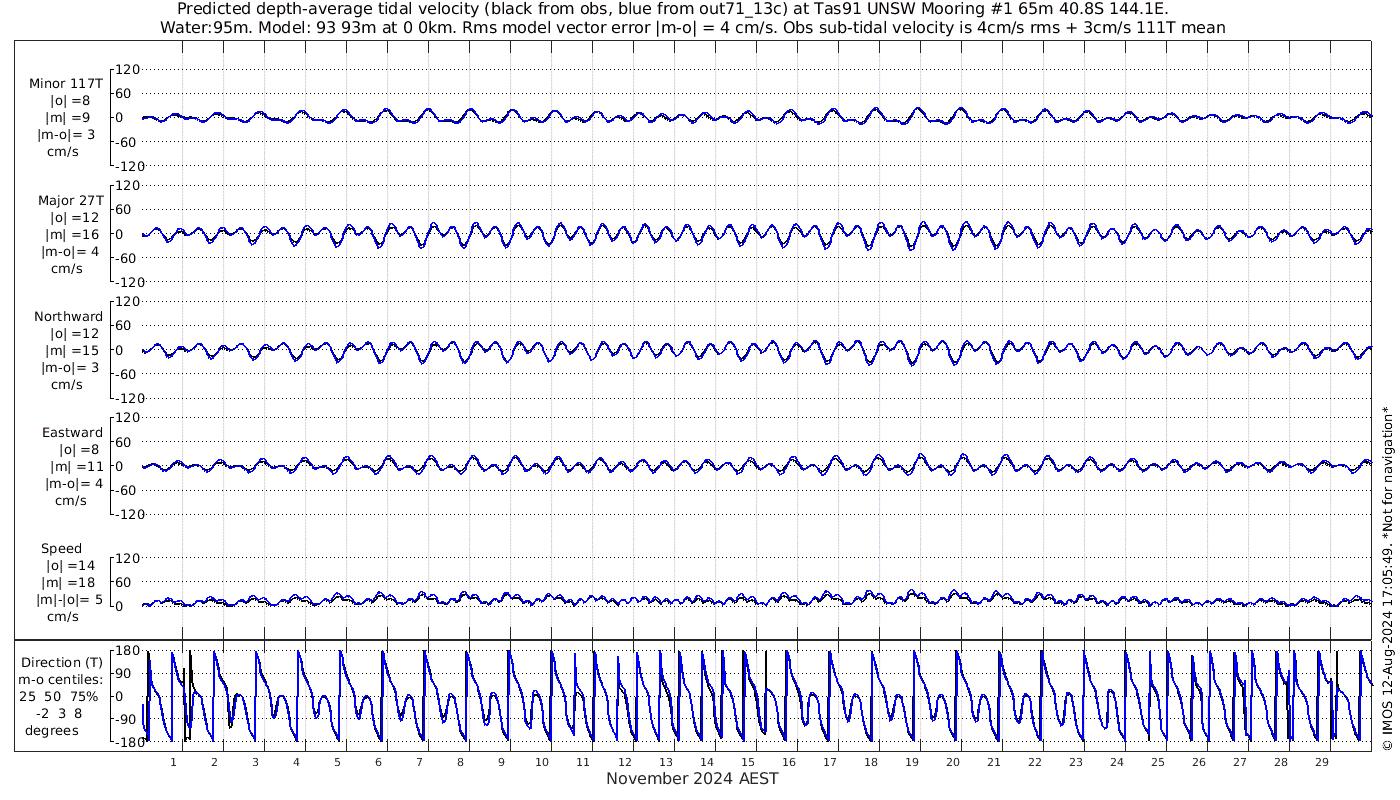Click the day 20 tick label
The height and width of the screenshot is (800, 1400).
pos(952,762)
